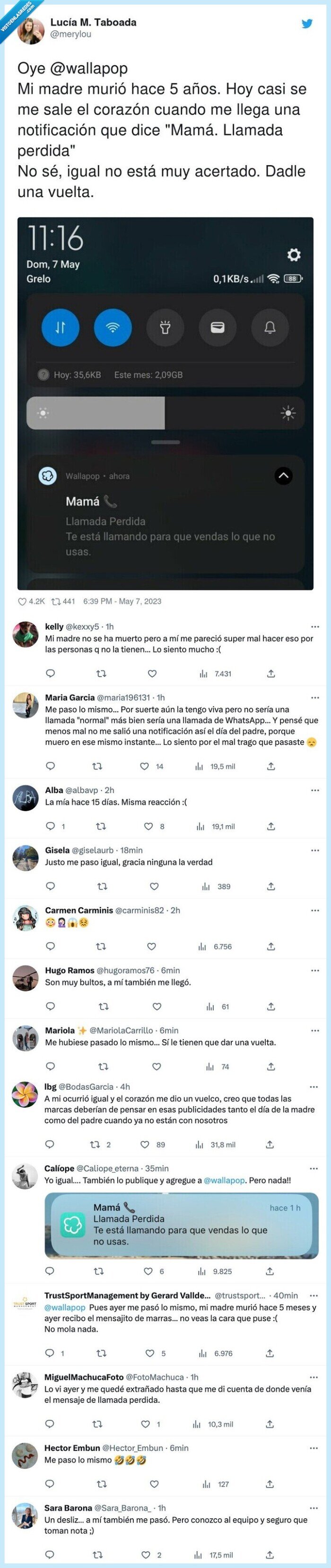Screen dimensions: 331x1568
Task: Open more options on Alba's reply
Action: tap(314, 790)
